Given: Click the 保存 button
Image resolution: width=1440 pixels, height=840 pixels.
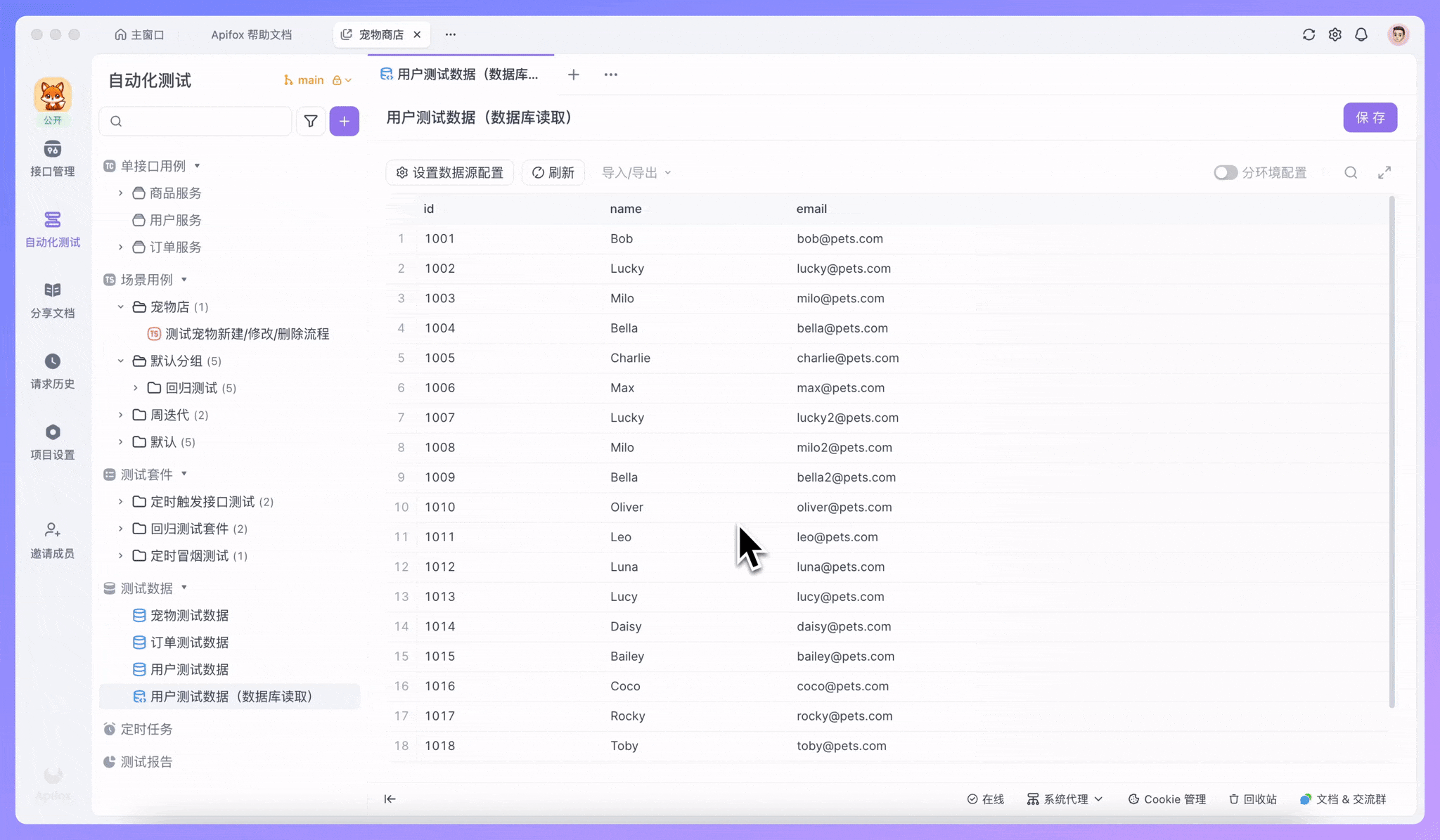Looking at the screenshot, I should click(1370, 117).
